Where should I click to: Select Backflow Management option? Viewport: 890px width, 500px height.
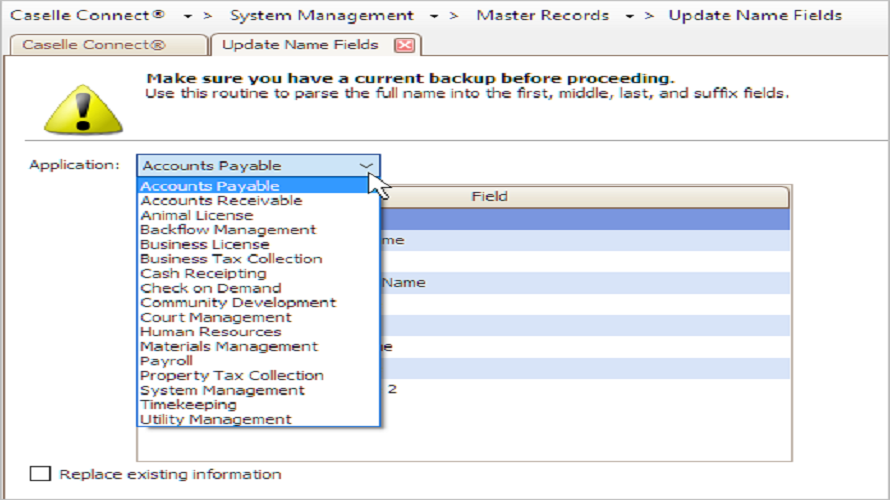(258, 230)
